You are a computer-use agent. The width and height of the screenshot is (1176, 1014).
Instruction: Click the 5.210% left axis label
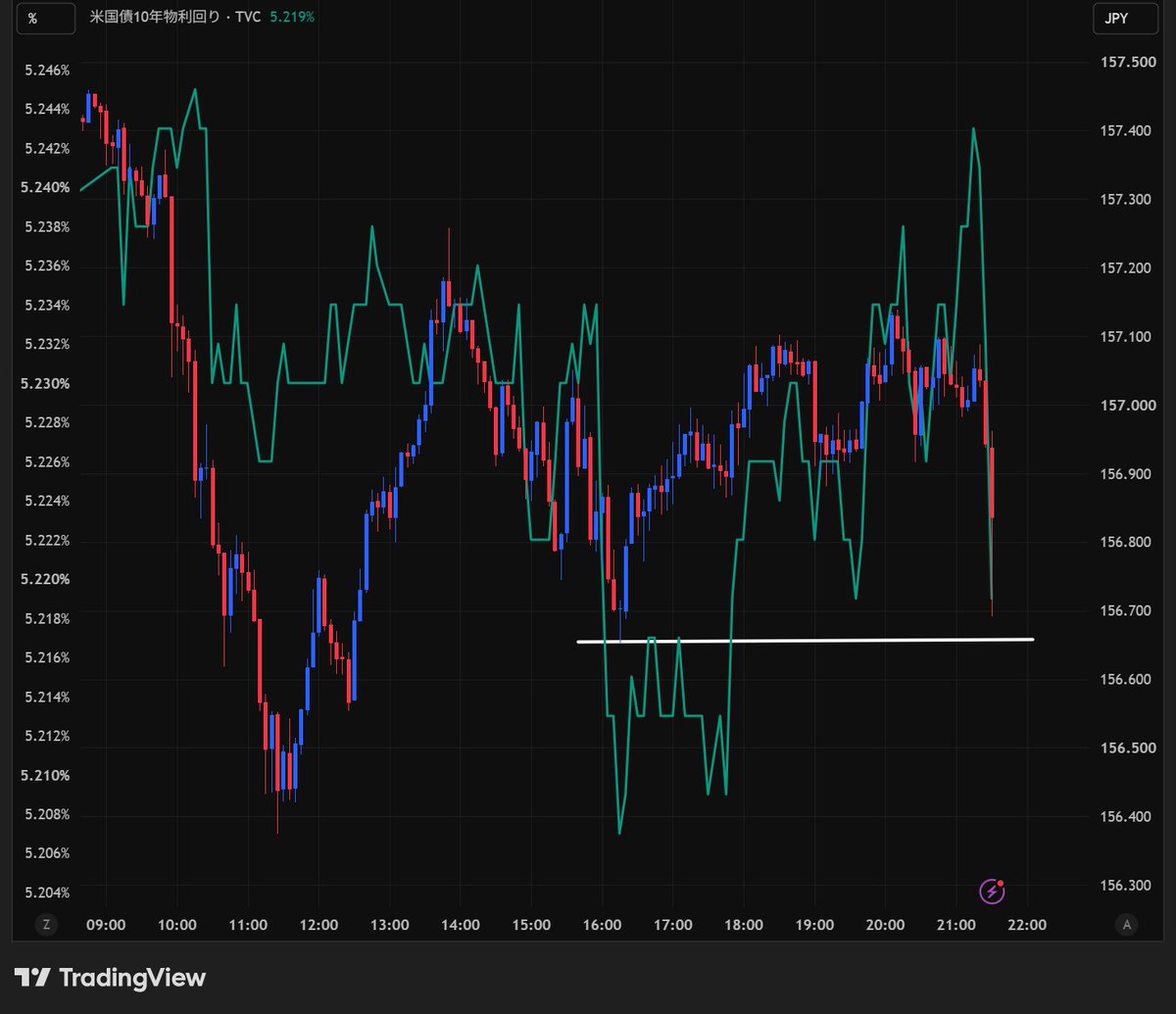click(x=45, y=775)
